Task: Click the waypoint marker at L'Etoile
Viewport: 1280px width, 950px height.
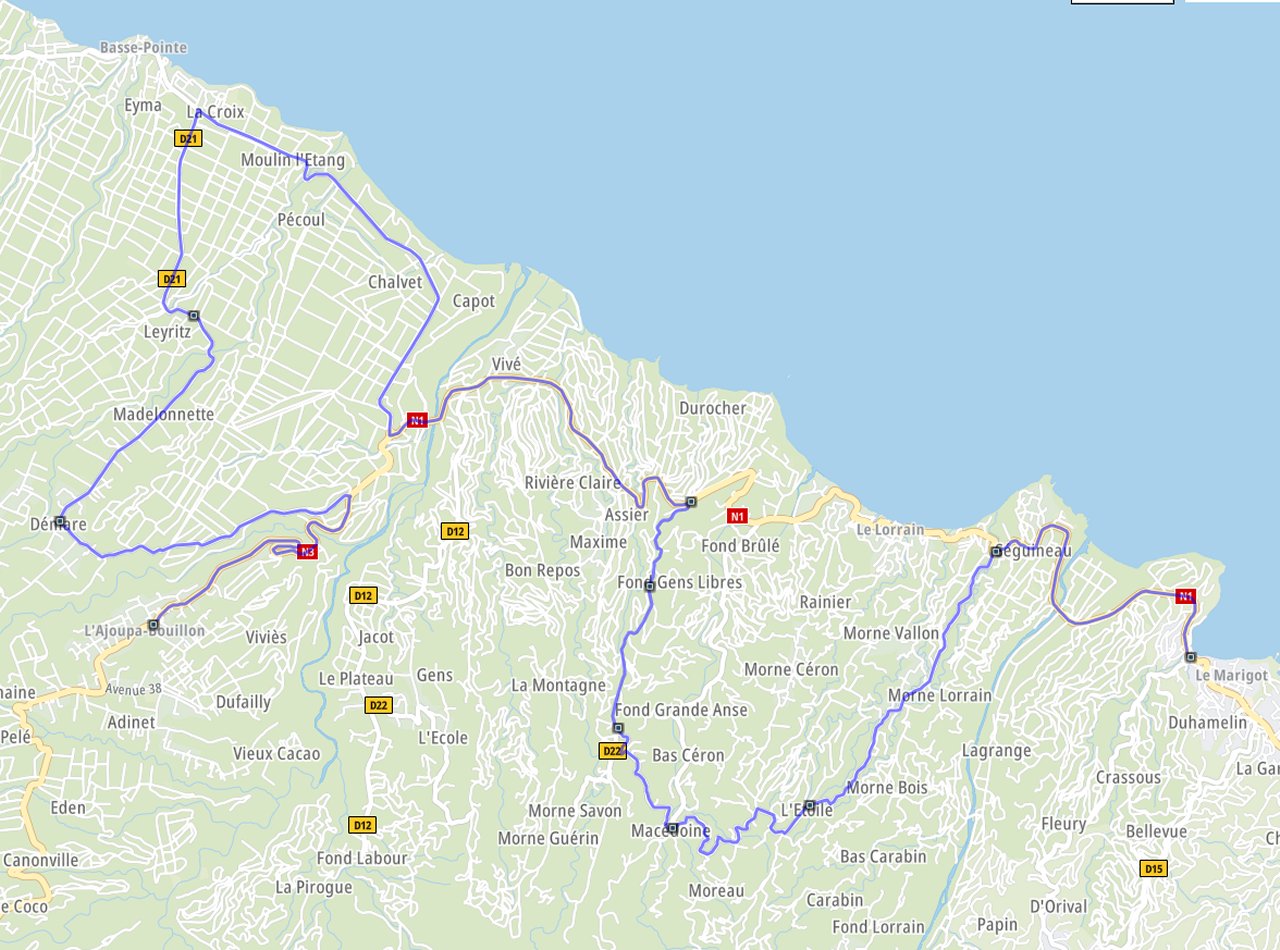Action: click(x=810, y=805)
